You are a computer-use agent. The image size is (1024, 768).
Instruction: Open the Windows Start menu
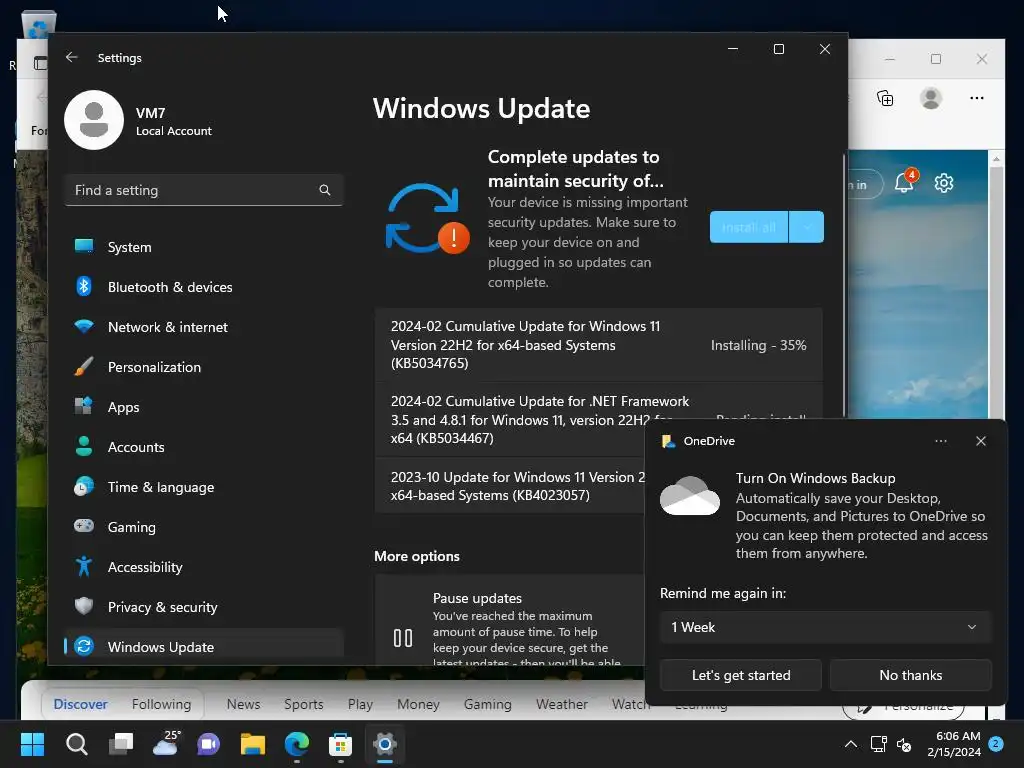point(32,744)
